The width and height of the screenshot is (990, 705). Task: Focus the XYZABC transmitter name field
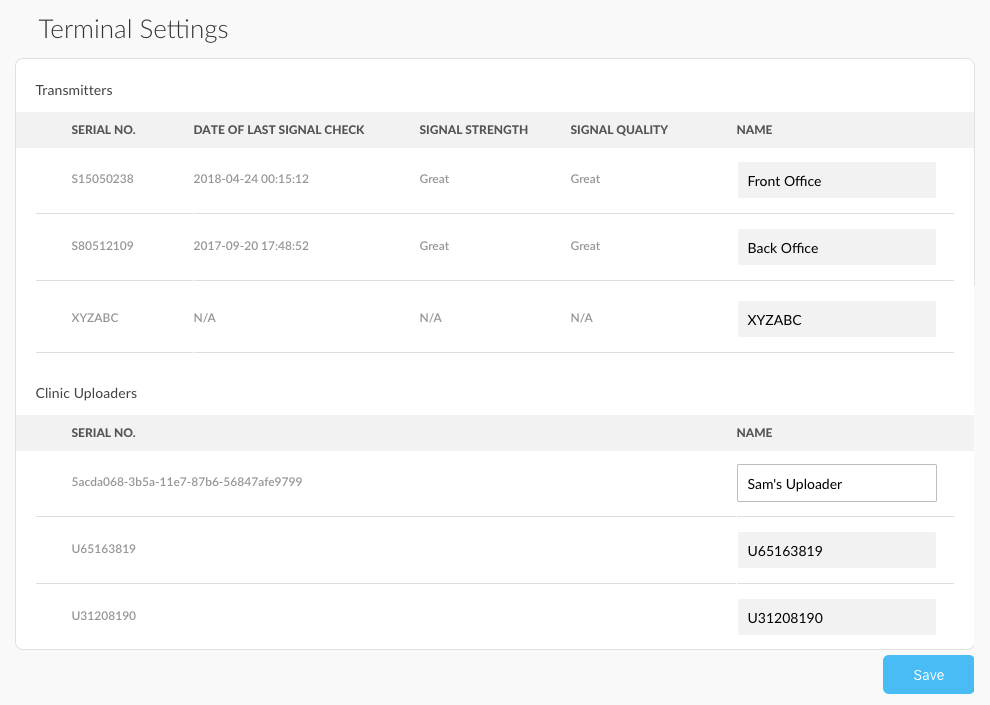coord(837,319)
